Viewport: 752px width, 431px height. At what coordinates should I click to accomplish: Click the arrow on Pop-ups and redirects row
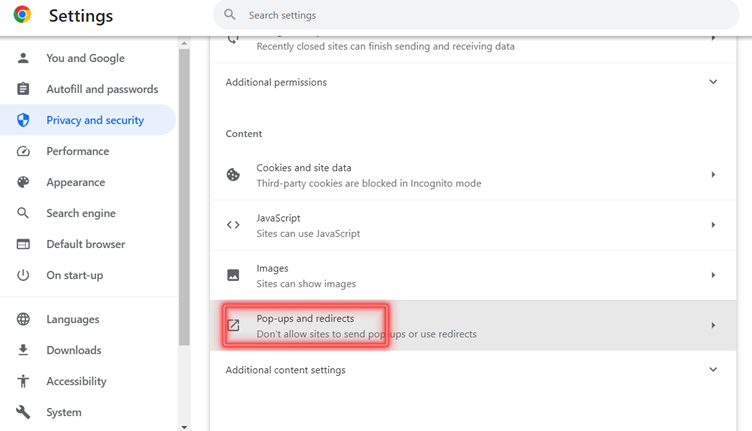(713, 326)
